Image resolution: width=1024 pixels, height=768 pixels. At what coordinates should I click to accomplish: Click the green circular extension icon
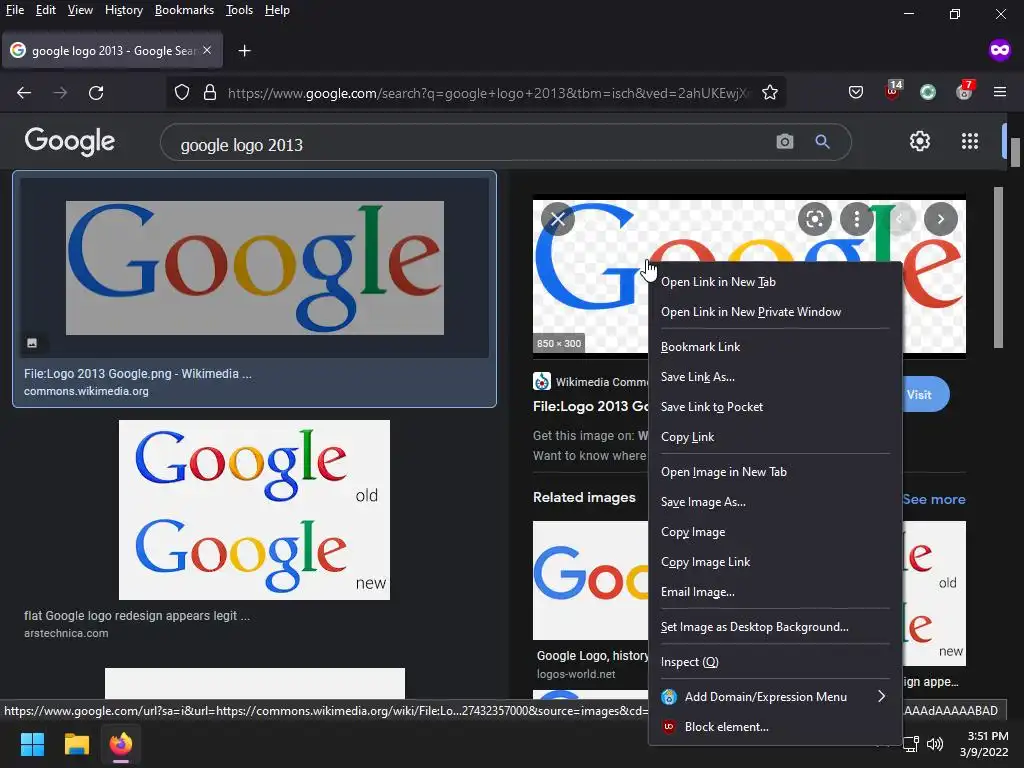coord(928,93)
